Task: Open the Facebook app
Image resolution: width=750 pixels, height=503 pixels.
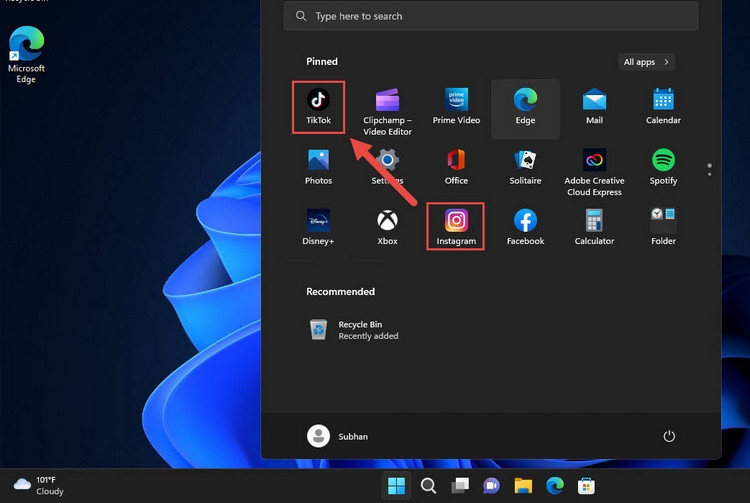Action: pyautogui.click(x=525, y=227)
